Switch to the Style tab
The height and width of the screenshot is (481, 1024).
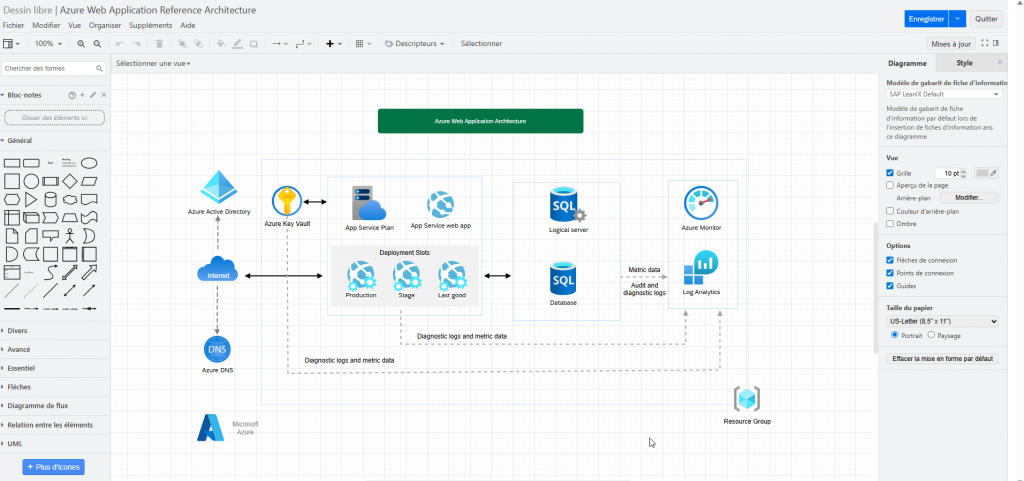[964, 63]
